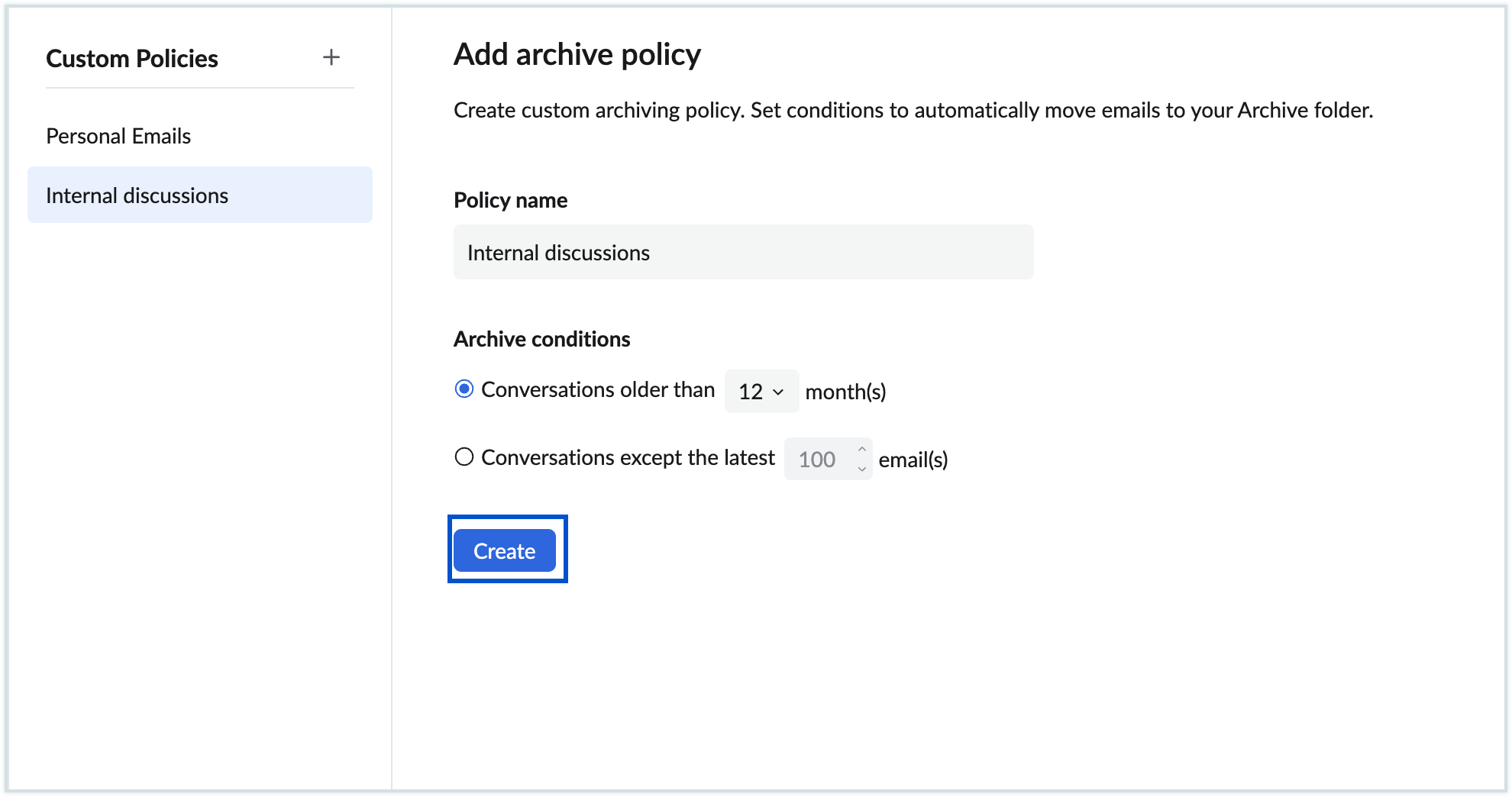Open the 12 months dropdown
Screen dimensions: 1512x797
coord(761,391)
